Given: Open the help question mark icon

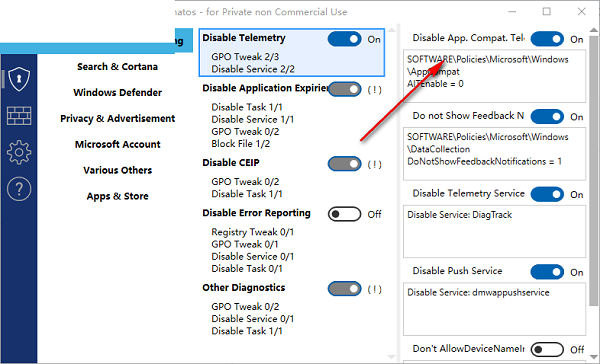Looking at the screenshot, I should (19, 189).
